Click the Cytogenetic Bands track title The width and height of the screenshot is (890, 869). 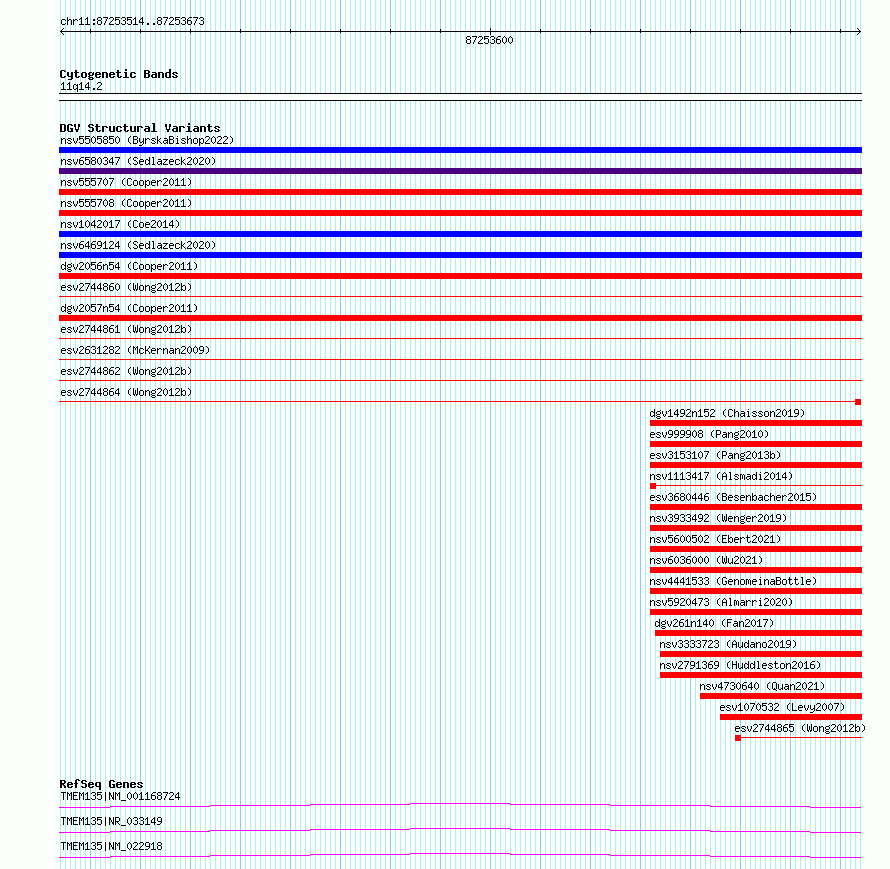tap(119, 74)
